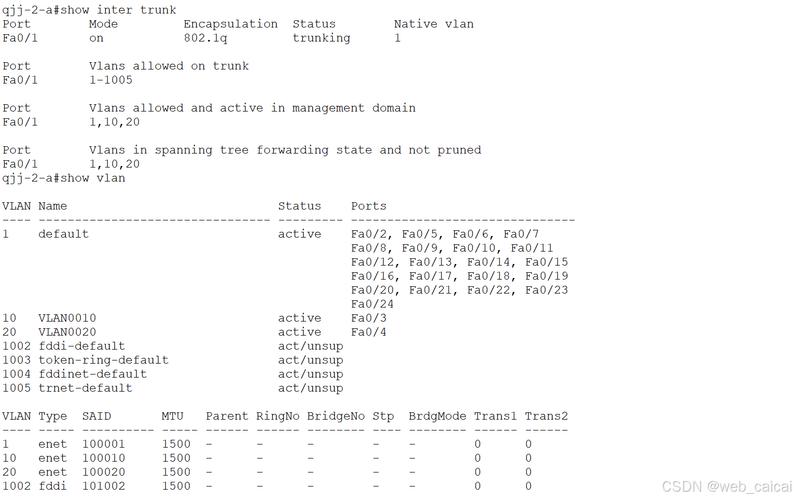Select the Encapsulation column header

tap(230, 24)
